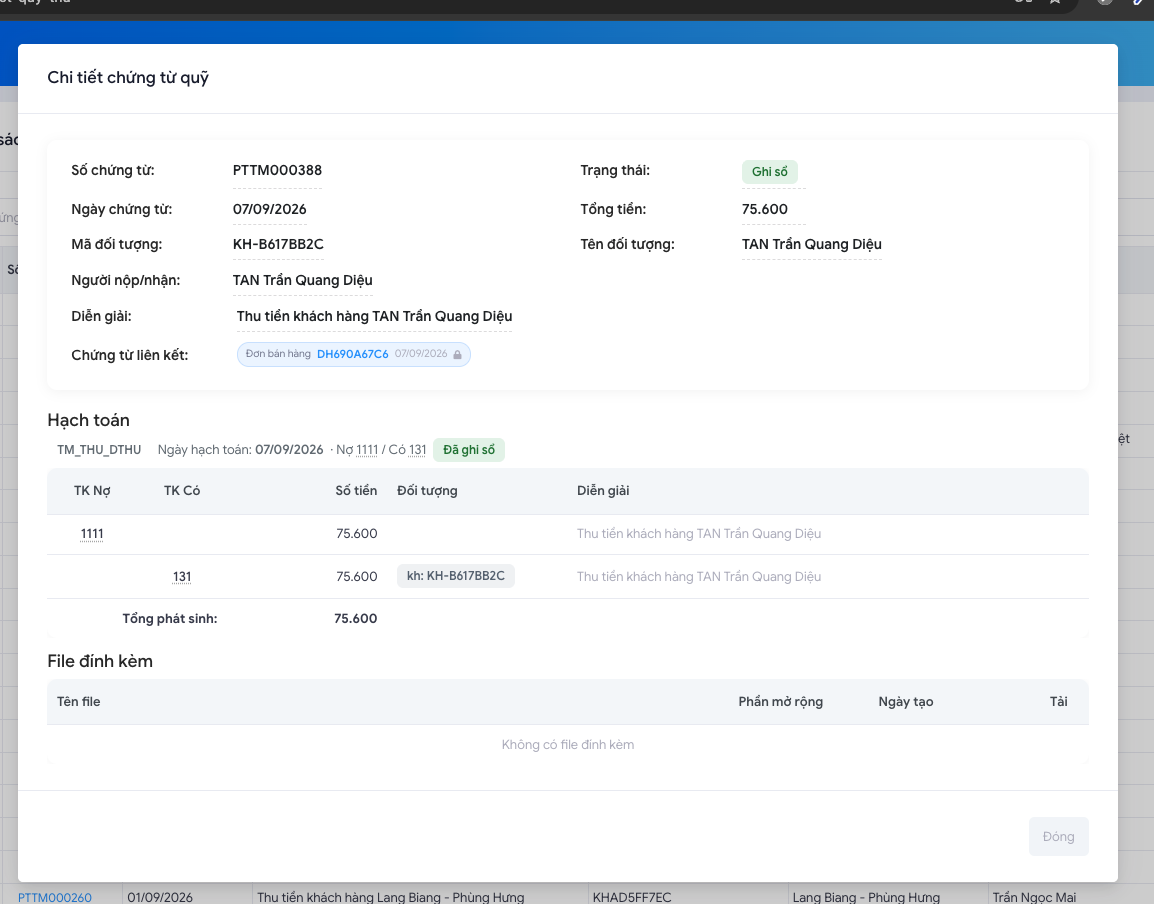This screenshot has width=1154, height=904.
Task: Select debit account 1111 in journal row
Action: (x=92, y=534)
